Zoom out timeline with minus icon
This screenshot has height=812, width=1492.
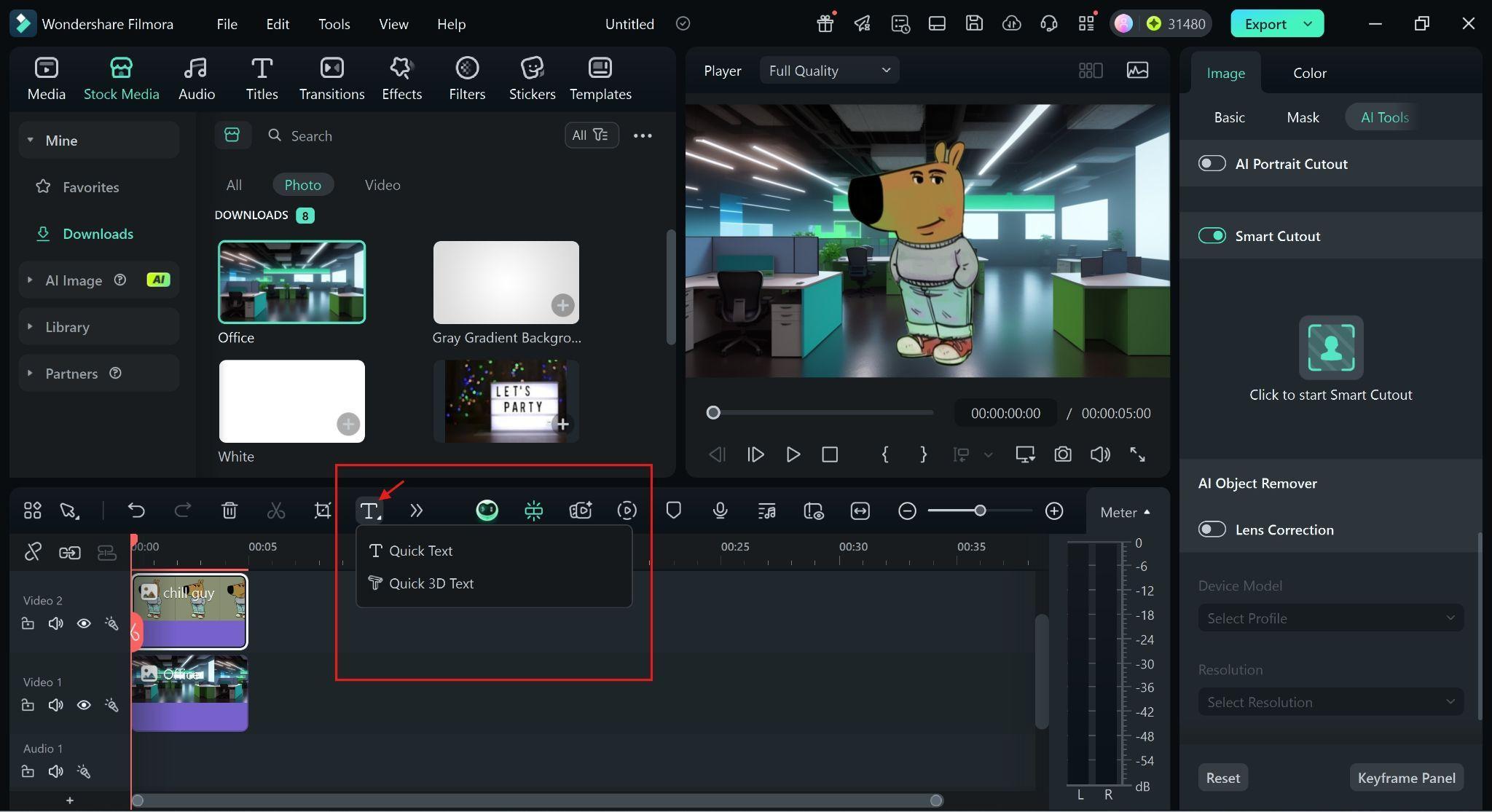click(907, 511)
